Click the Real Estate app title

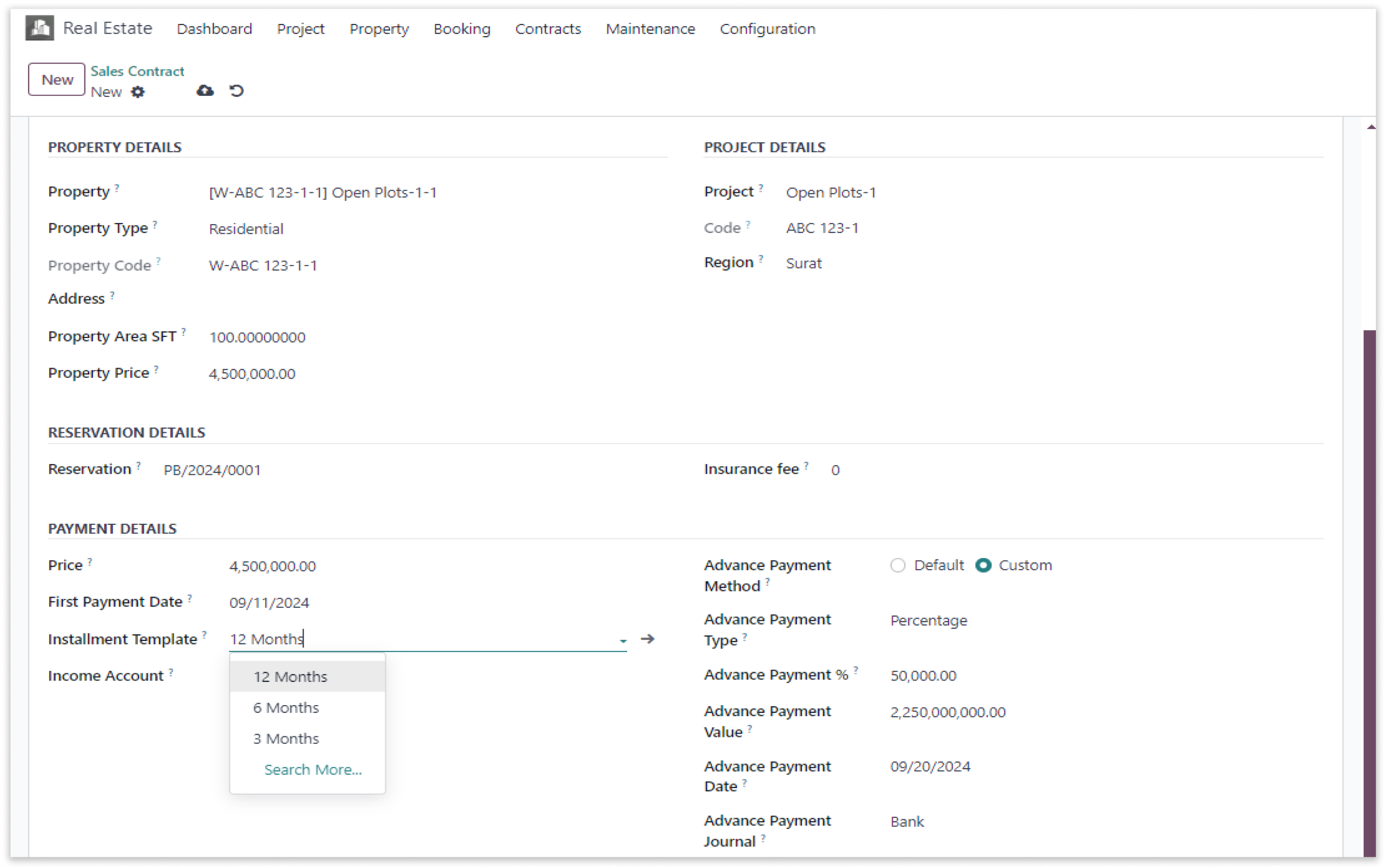(x=108, y=27)
